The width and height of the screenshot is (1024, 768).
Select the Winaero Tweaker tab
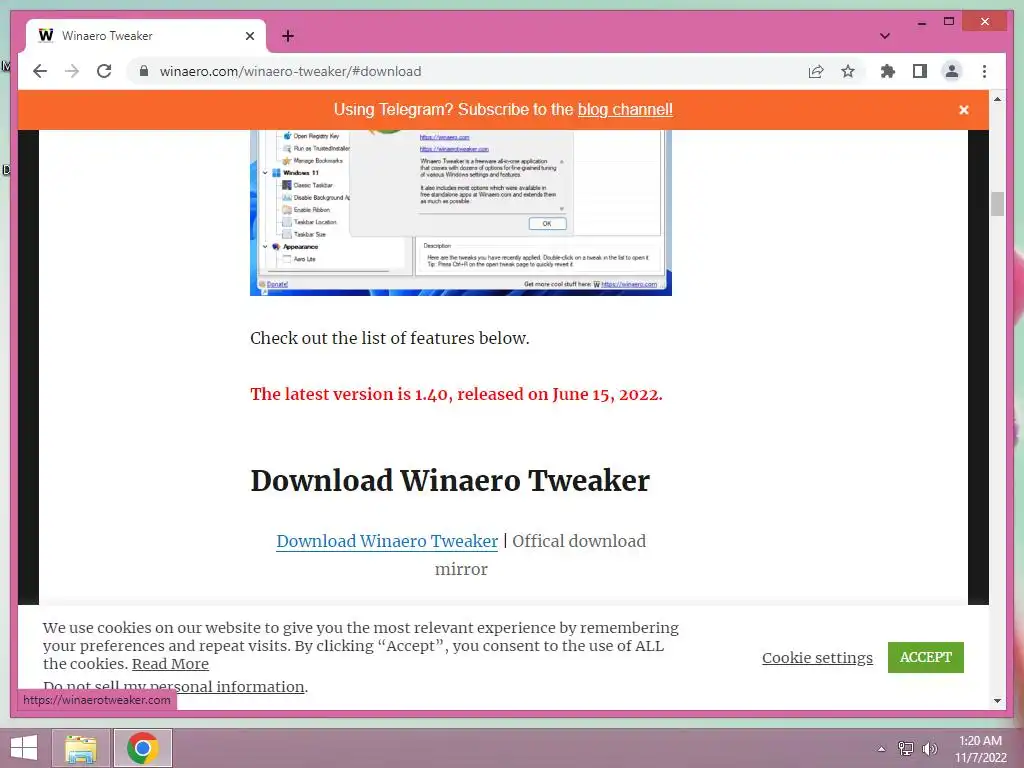(x=145, y=36)
